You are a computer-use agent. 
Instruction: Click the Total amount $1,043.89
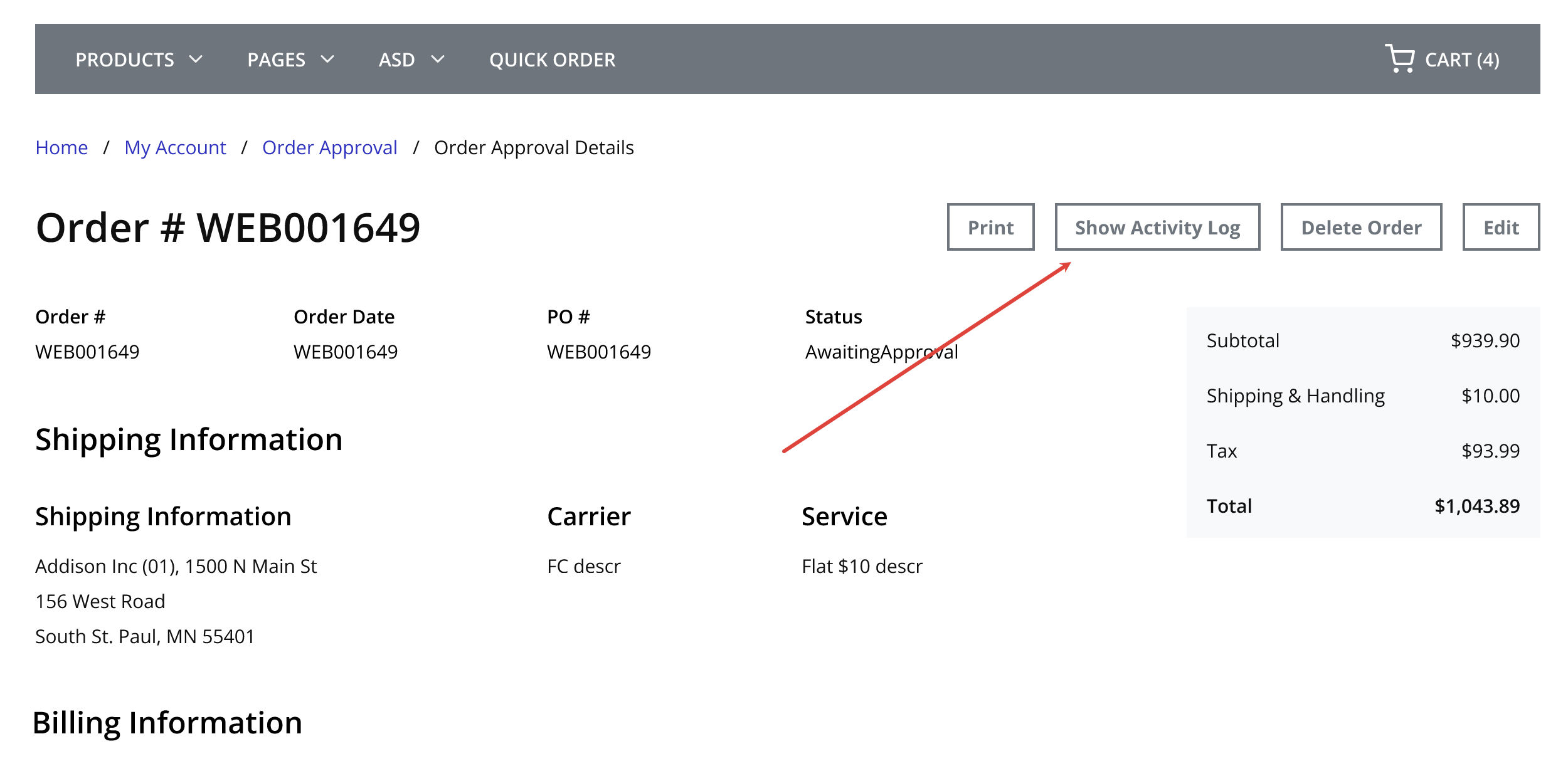click(1476, 506)
